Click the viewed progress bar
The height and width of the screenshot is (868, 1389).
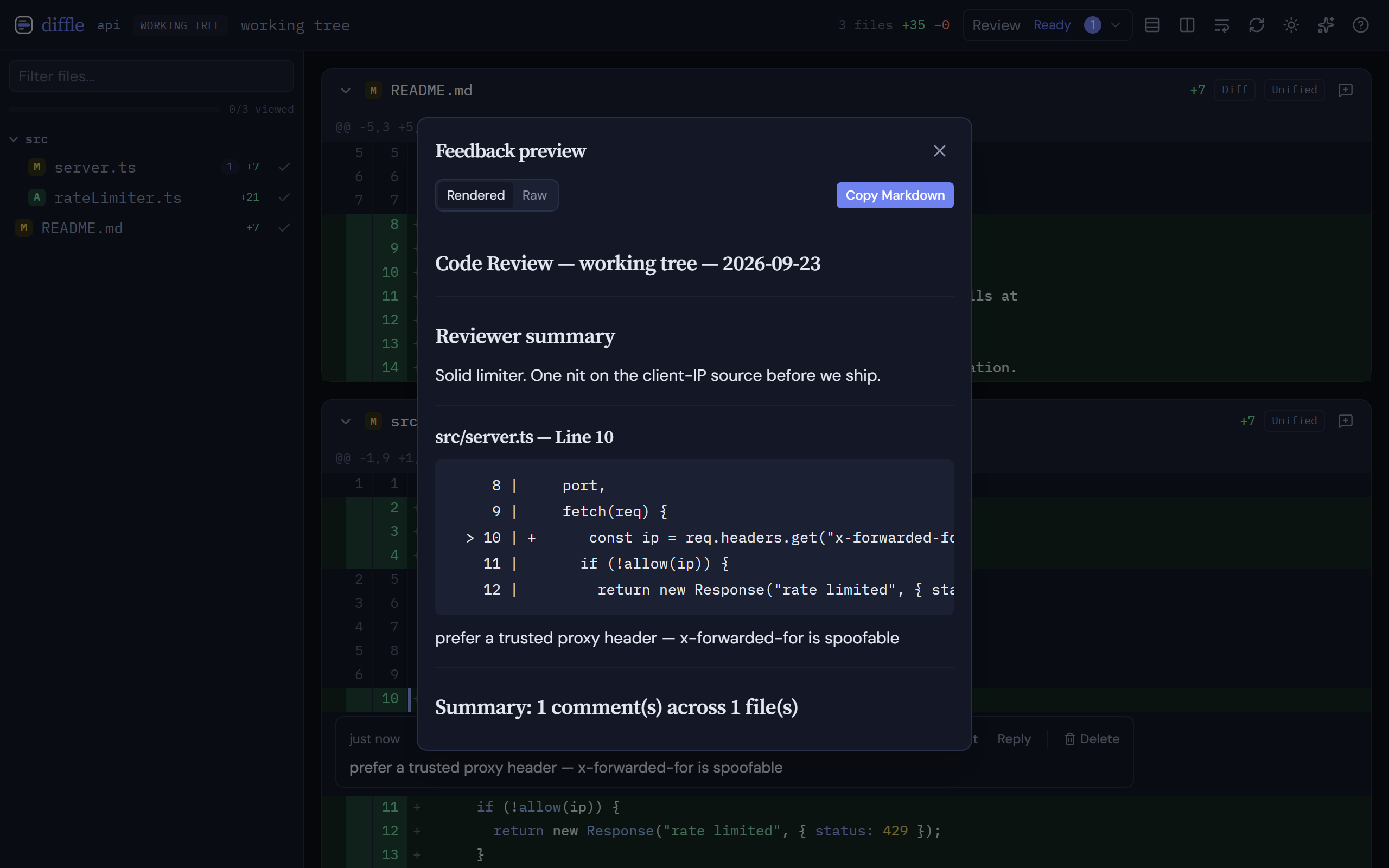coord(115,109)
